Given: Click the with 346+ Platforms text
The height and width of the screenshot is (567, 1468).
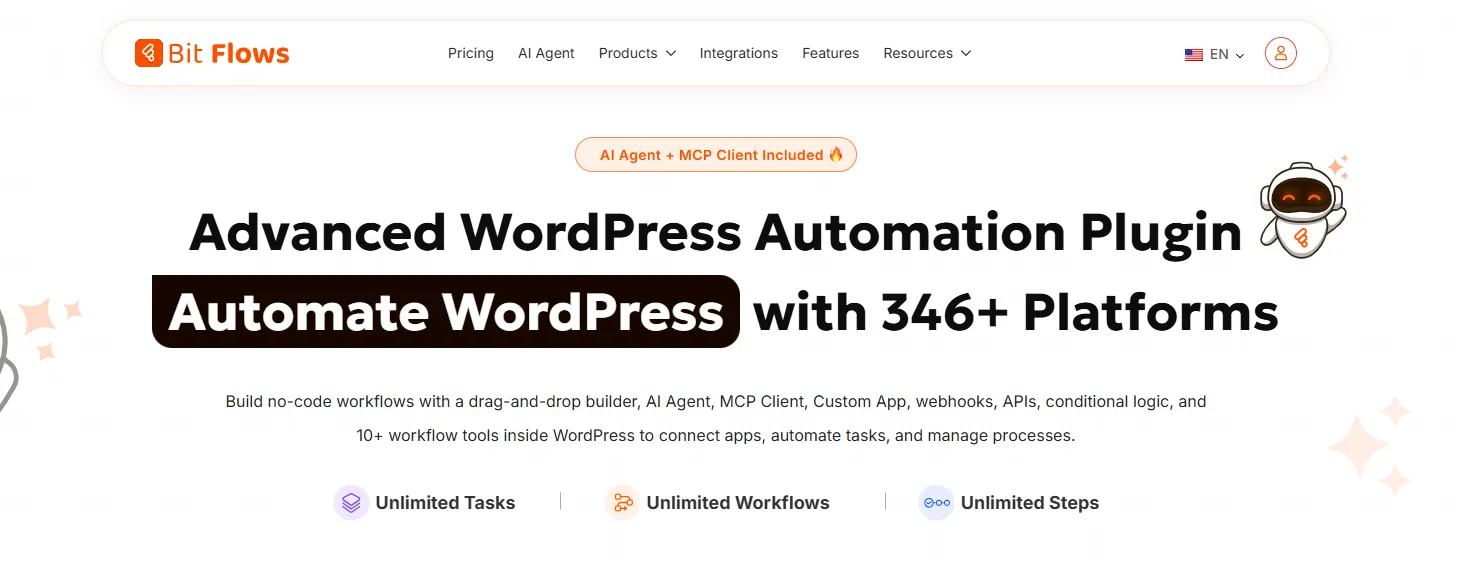Looking at the screenshot, I should pos(1016,312).
